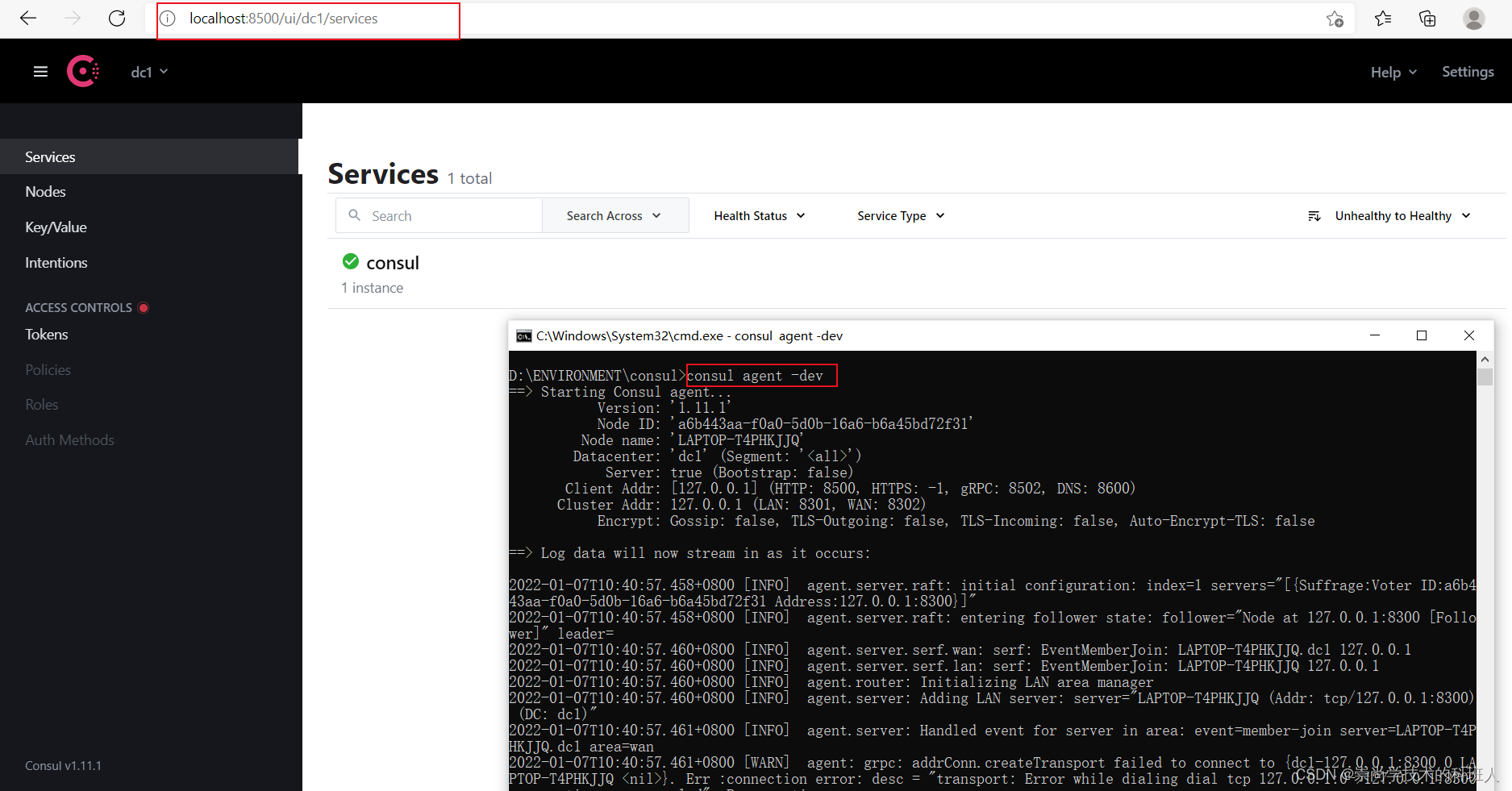Screen dimensions: 1512x791
Task: Toggle the hamburger menu in Consul header
Action: coord(40,72)
